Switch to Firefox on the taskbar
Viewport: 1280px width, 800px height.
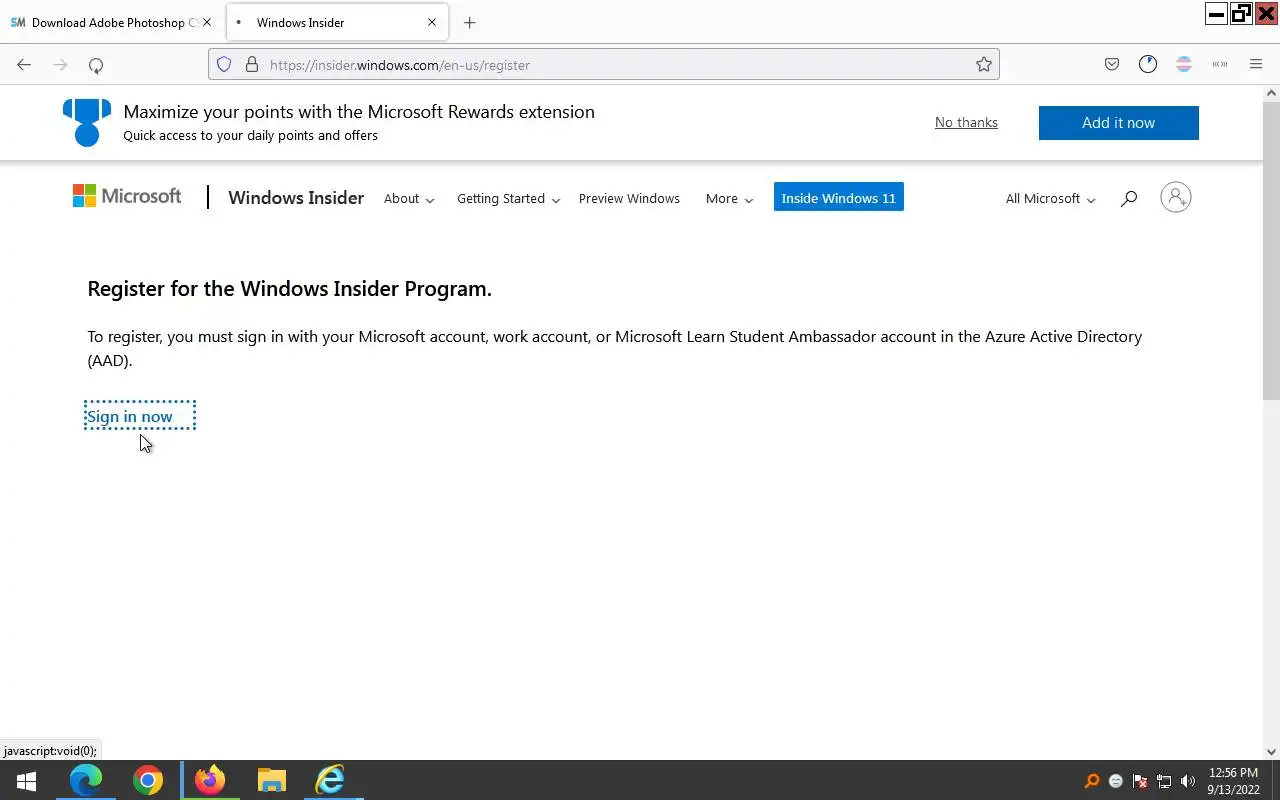coord(210,780)
